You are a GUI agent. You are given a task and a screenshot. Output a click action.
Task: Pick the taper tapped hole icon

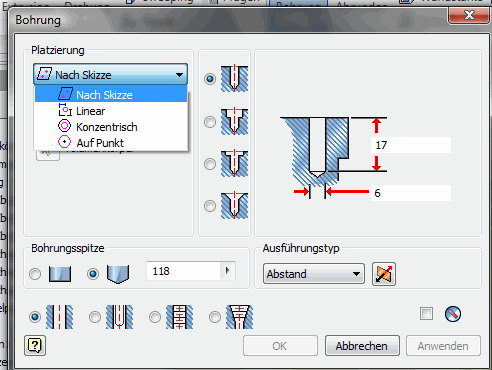239,317
